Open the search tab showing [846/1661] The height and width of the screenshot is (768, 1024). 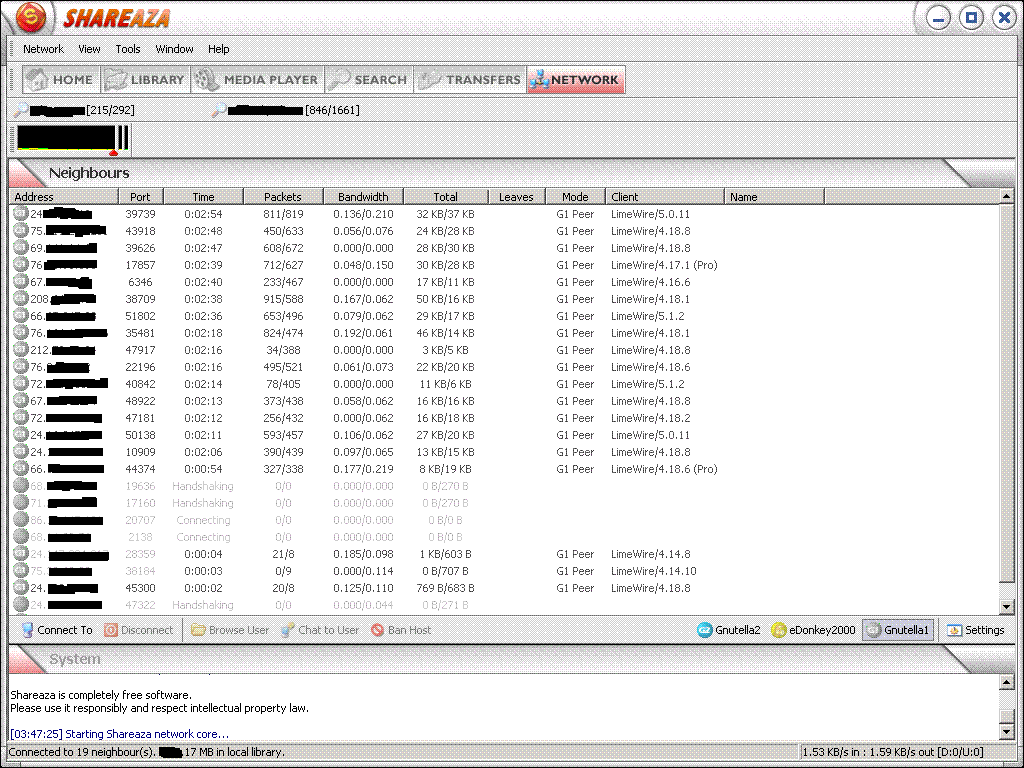point(285,110)
